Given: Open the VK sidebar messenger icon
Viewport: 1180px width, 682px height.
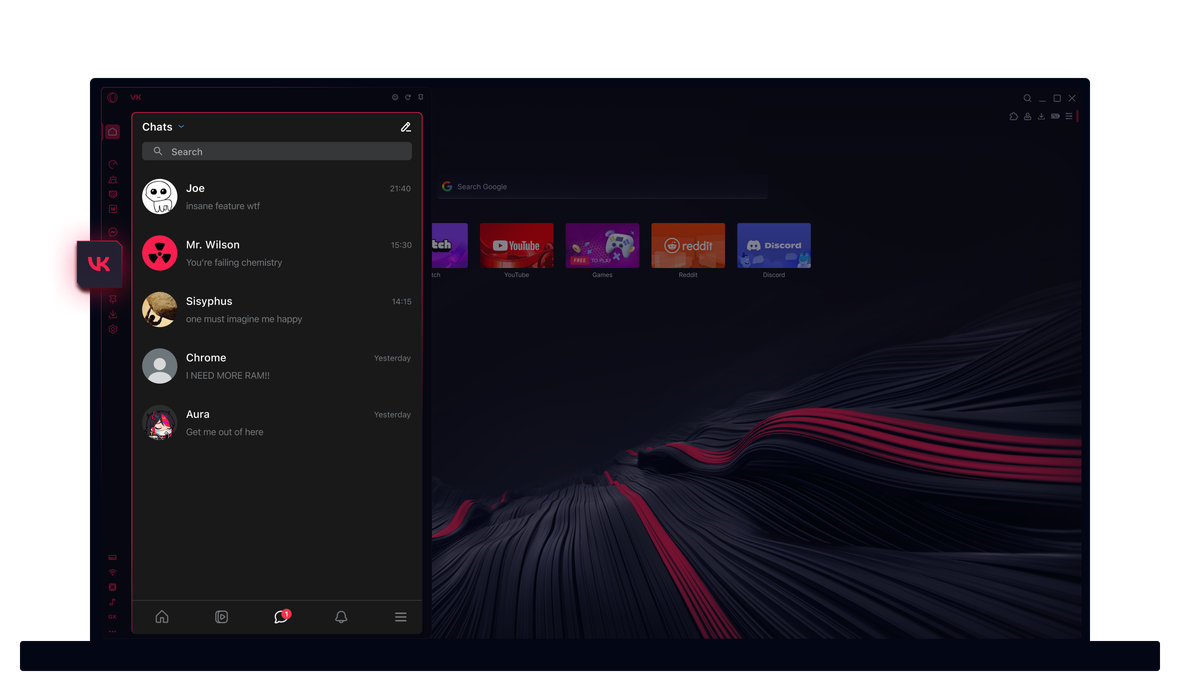Looking at the screenshot, I should 99,265.
